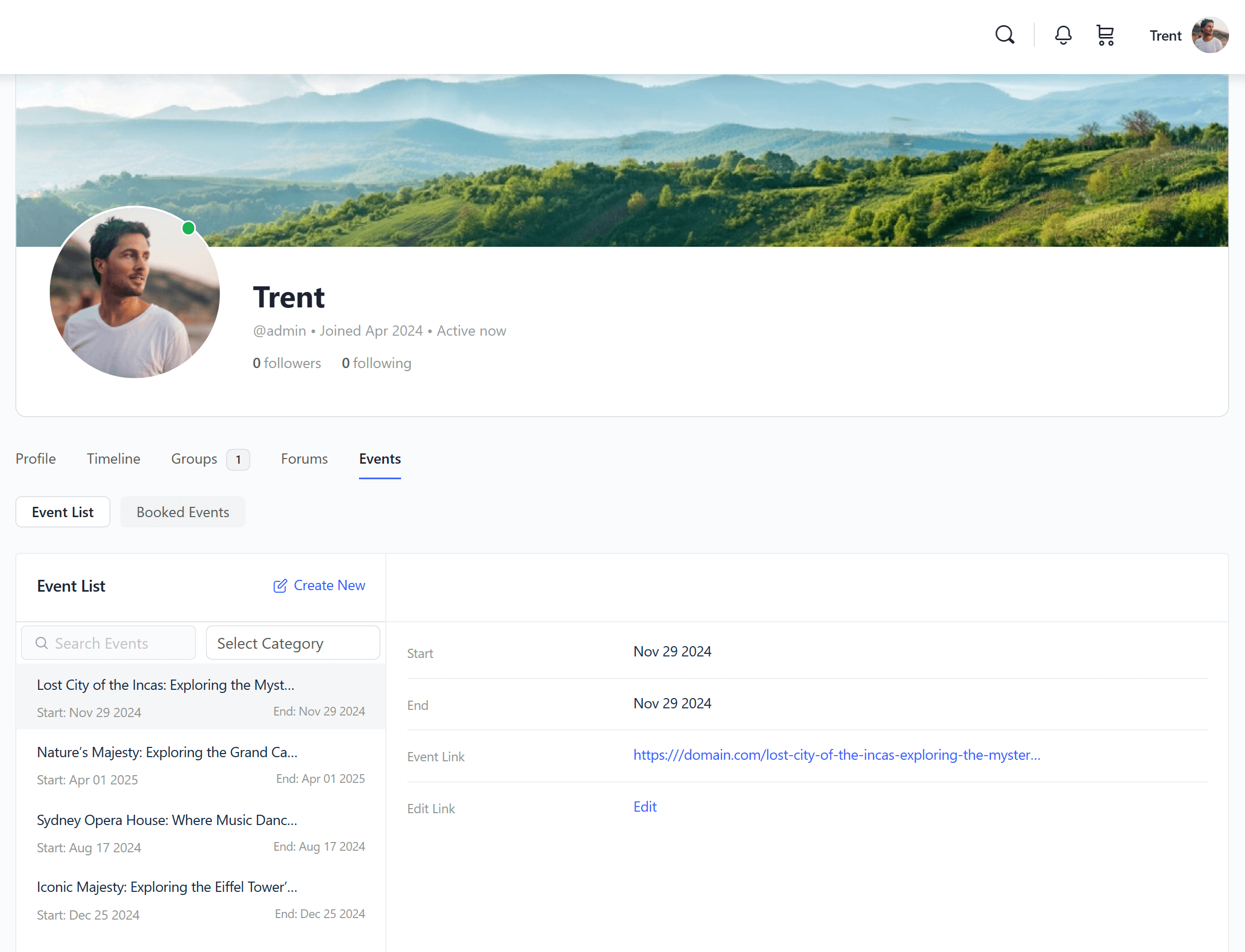
Task: Open the search magnifier icon in header
Action: click(x=1005, y=35)
